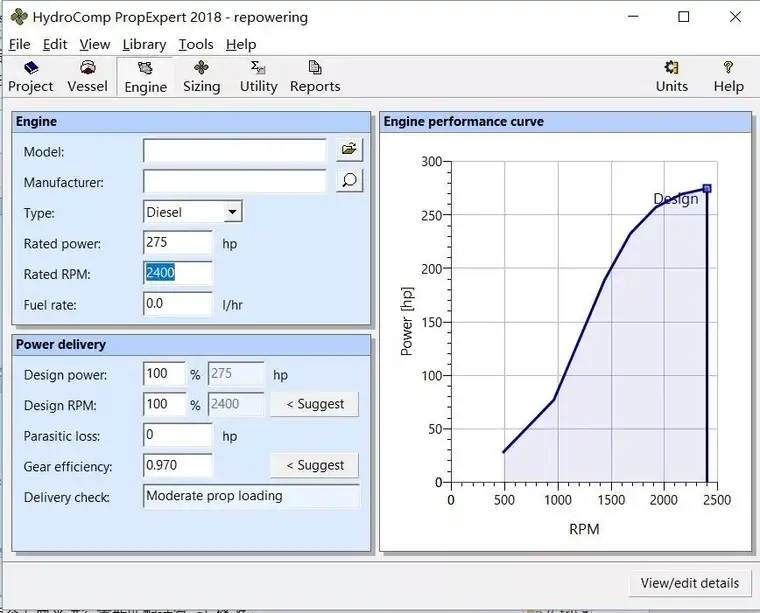This screenshot has height=613, width=760.
Task: Click the Power delivery panel header
Action: [x=191, y=345]
